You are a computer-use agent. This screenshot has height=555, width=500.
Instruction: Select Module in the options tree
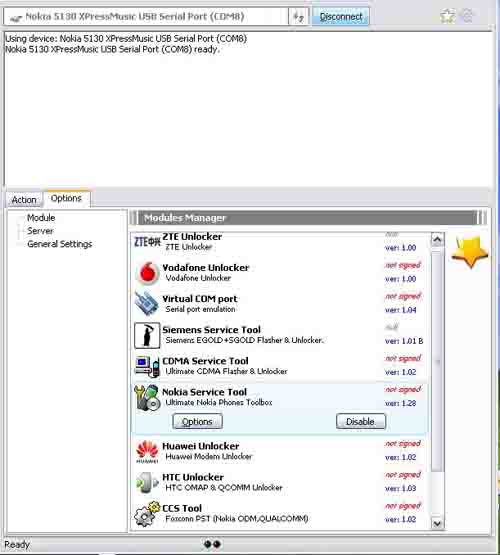coord(41,218)
